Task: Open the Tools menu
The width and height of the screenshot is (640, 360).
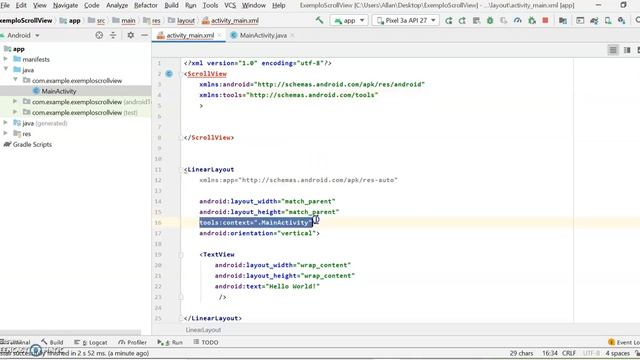Action: pyautogui.click(x=210, y=5)
